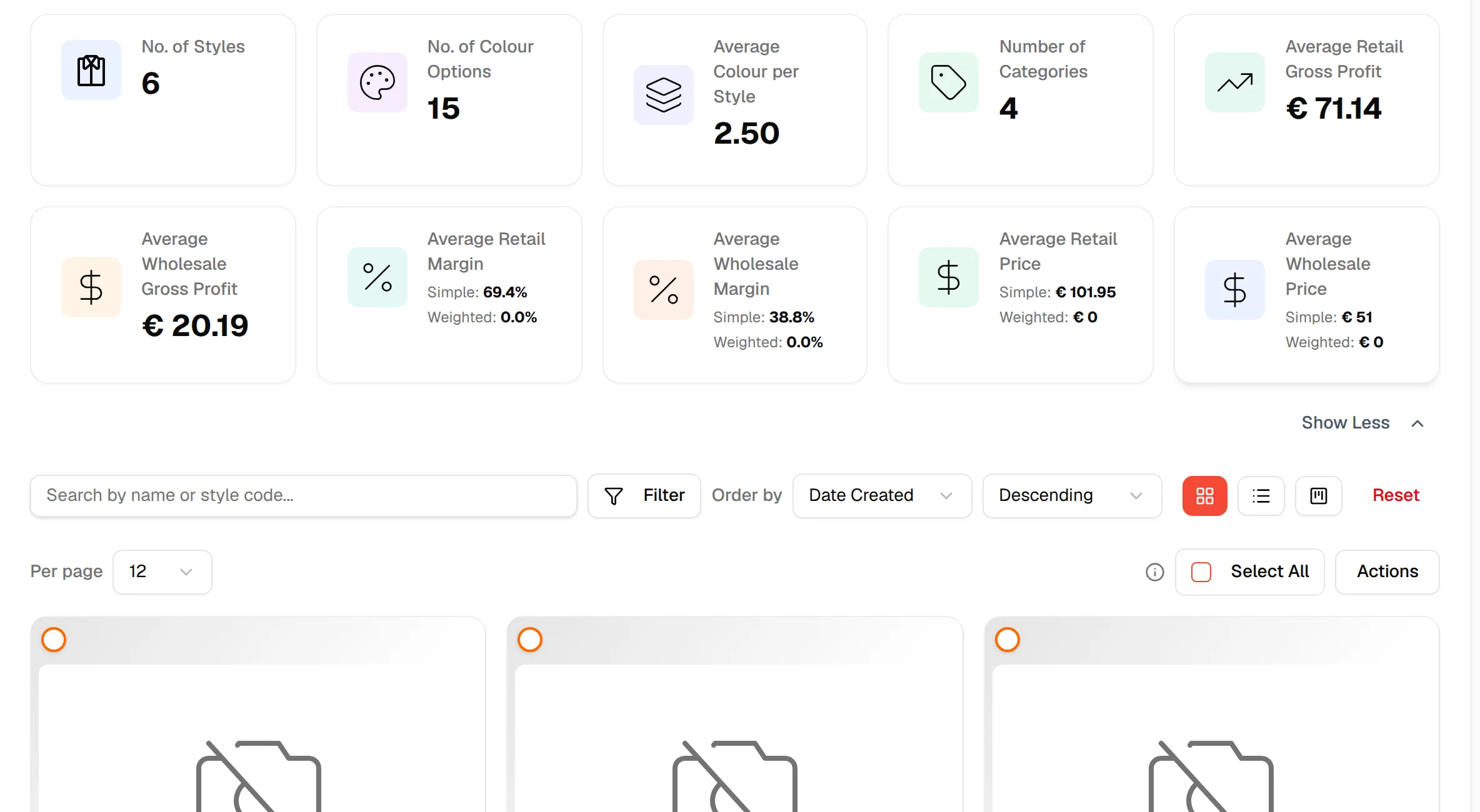Click the Order by label
The image size is (1480, 812).
pos(747,495)
